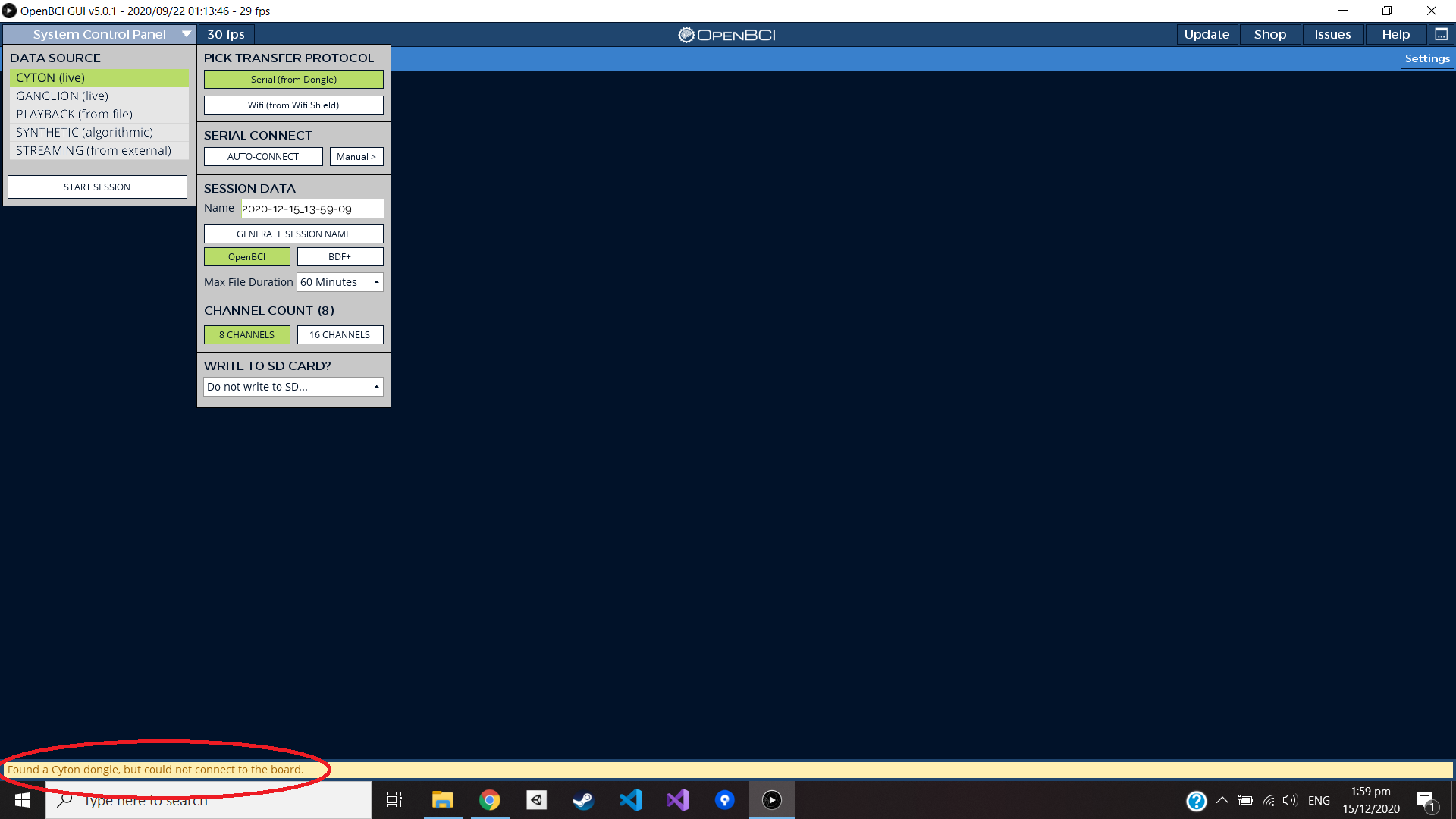
Task: Click the 30 fps frame rate button
Action: click(226, 35)
